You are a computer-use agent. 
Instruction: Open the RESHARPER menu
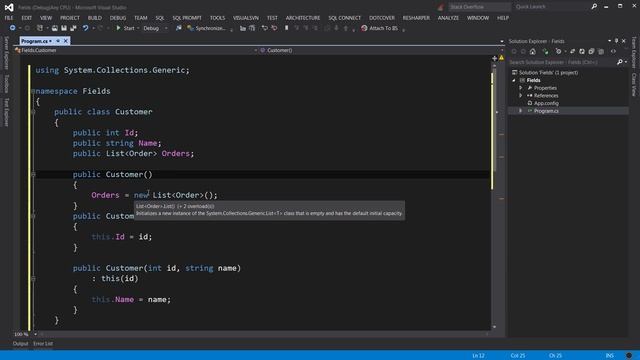tap(416, 18)
